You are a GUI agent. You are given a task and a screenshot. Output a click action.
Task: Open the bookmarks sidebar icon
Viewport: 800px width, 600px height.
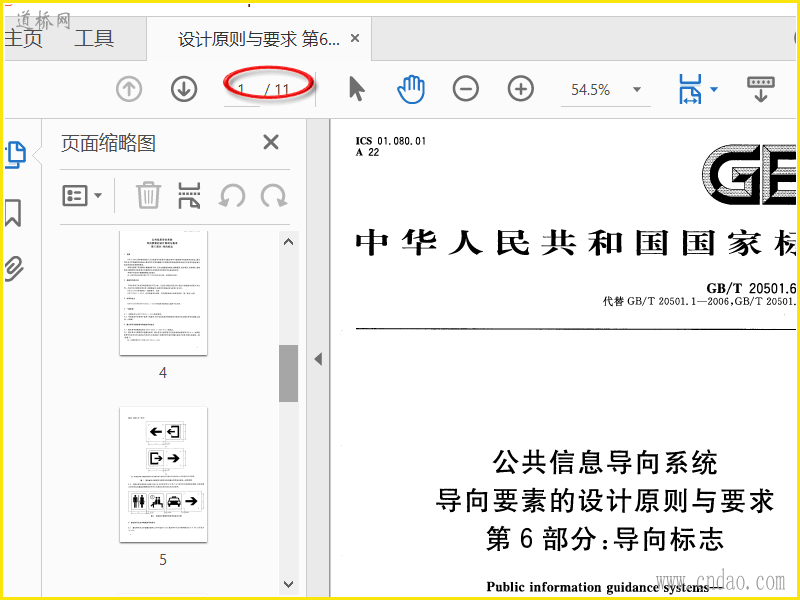click(13, 213)
